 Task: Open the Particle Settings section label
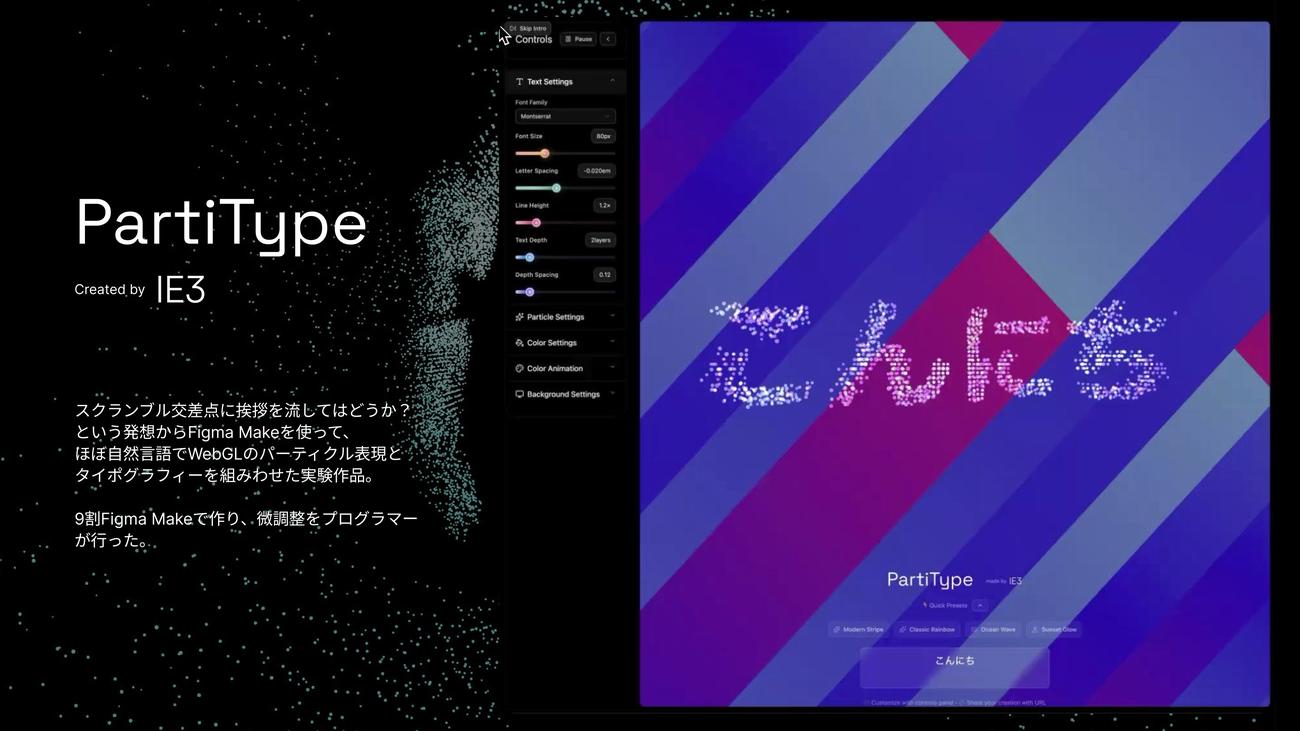[x=555, y=317]
